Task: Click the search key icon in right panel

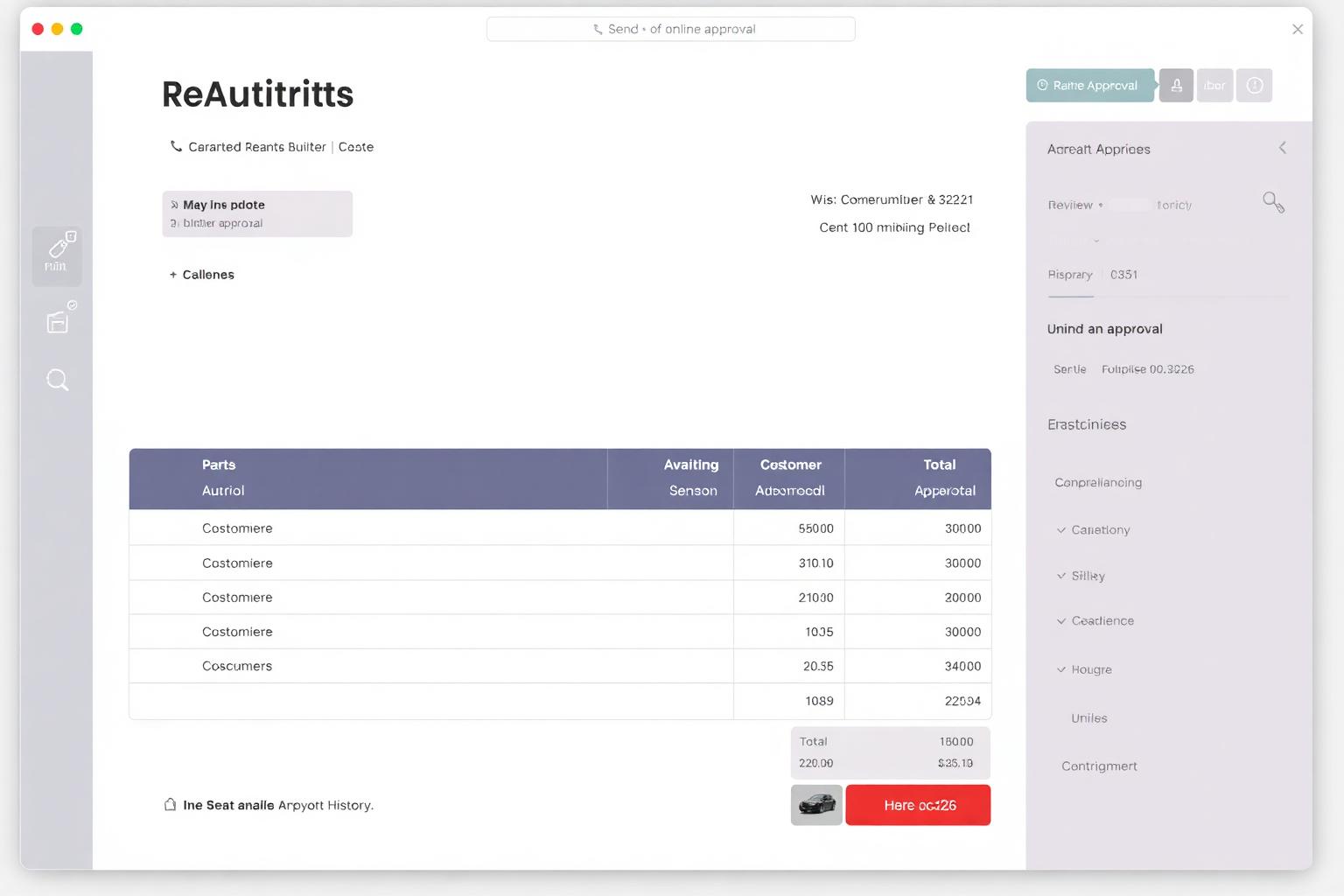Action: pyautogui.click(x=1273, y=203)
